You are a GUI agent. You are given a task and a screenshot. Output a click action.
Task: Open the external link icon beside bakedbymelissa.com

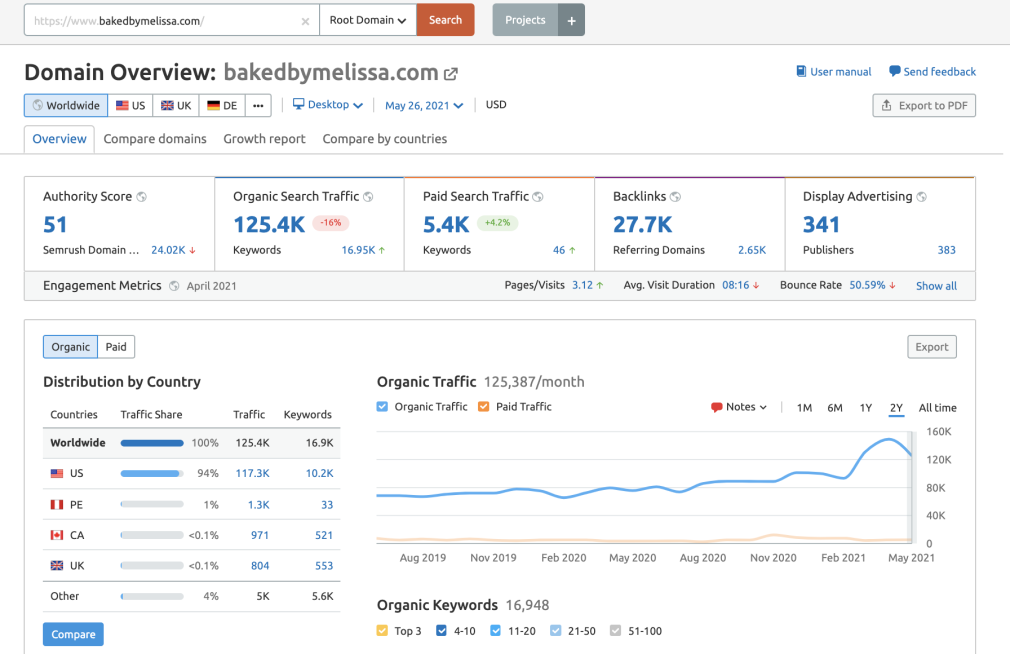451,74
